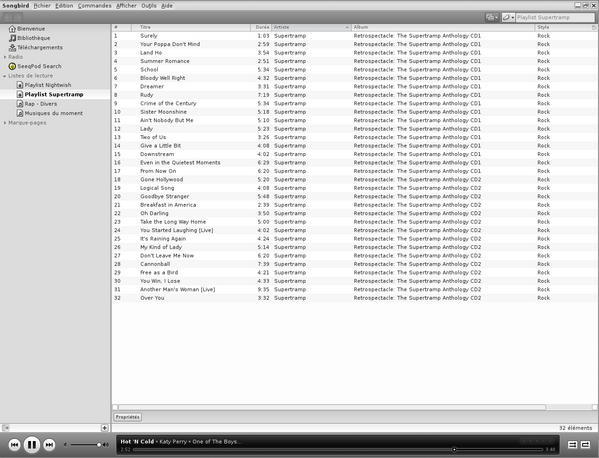Image resolution: width=599 pixels, height=458 pixels.
Task: Adjust the volume slider knob
Action: 99,445
